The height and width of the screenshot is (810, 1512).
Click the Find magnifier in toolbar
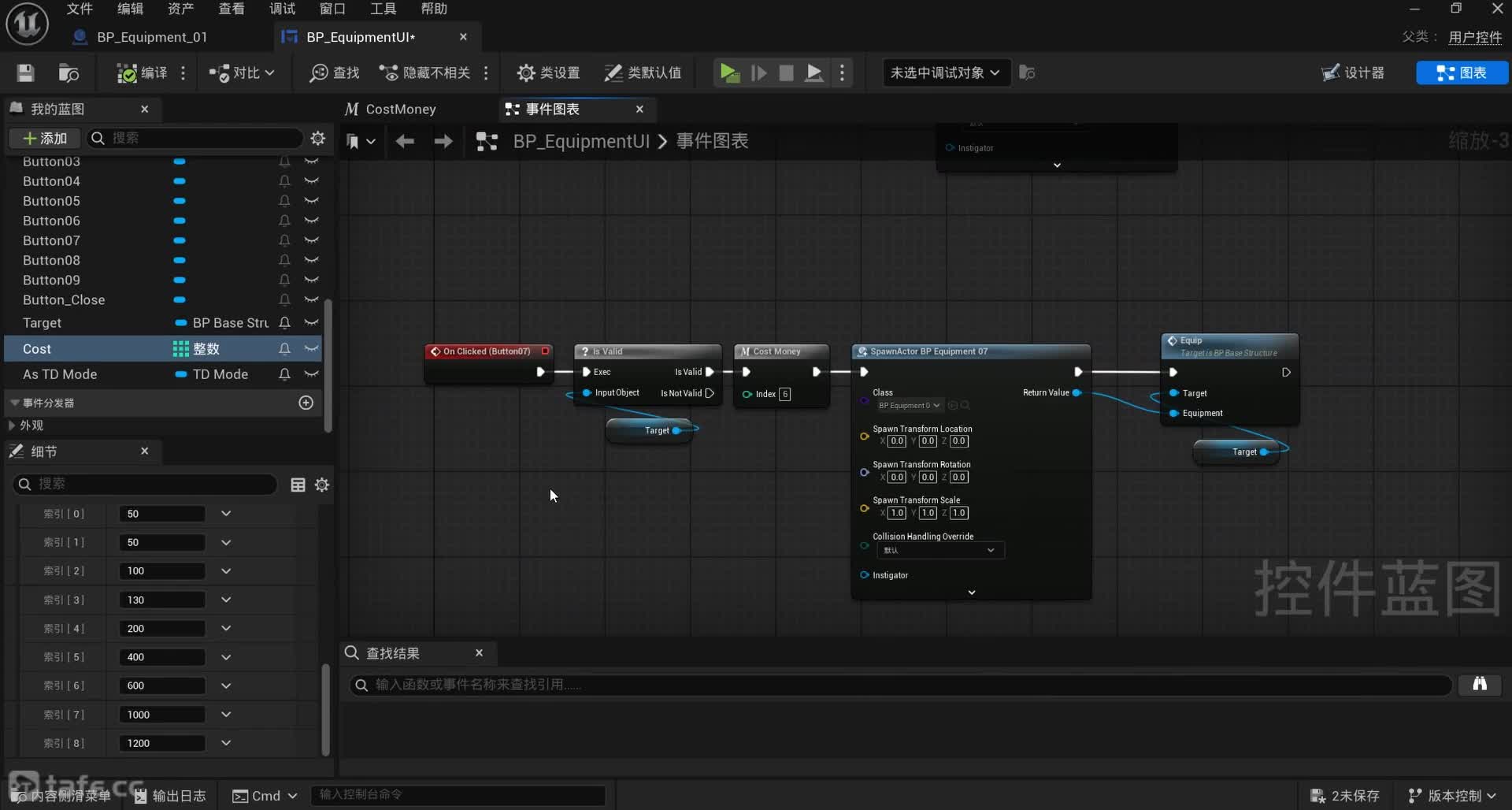[319, 73]
